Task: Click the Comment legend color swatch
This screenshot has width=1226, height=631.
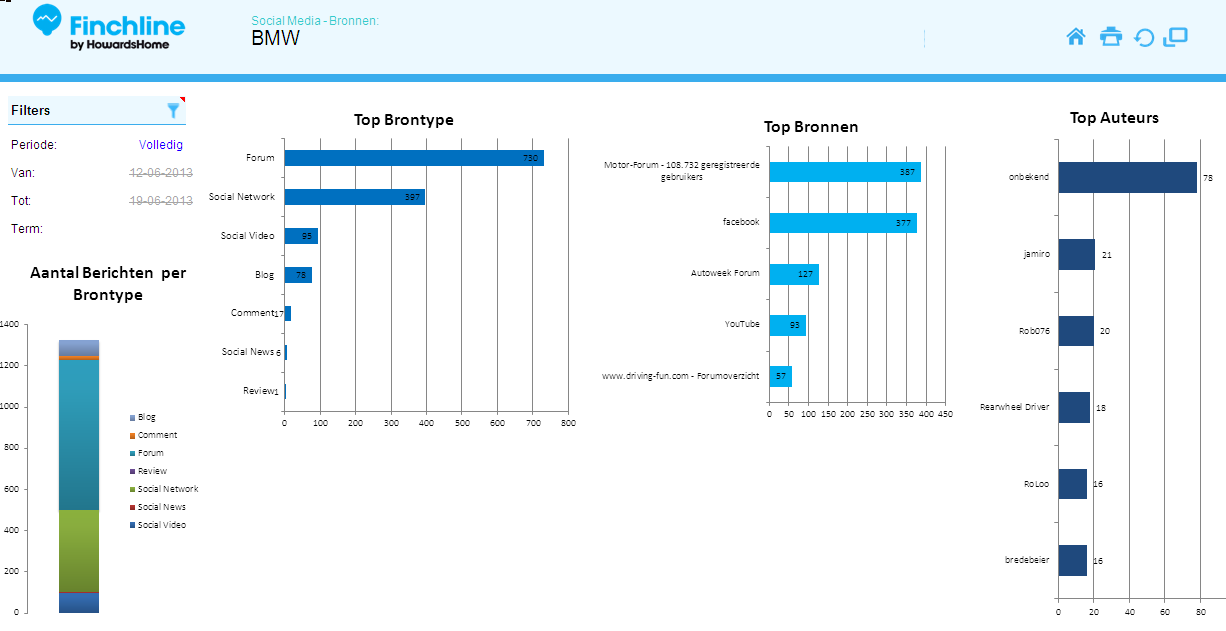Action: pos(132,435)
